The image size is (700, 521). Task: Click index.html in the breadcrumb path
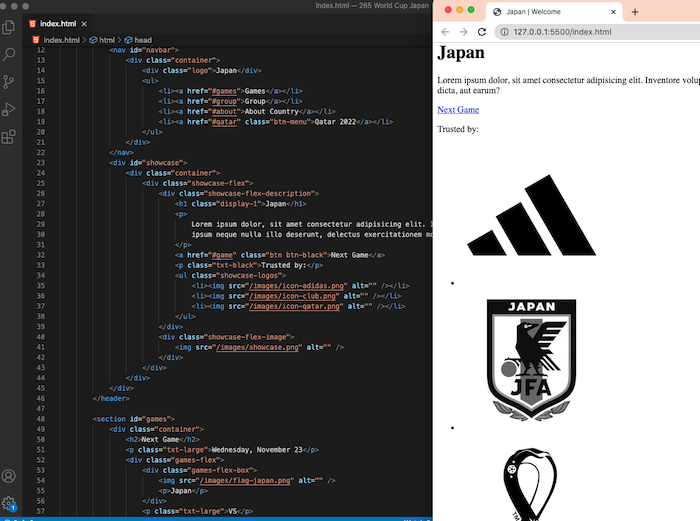click(x=61, y=40)
